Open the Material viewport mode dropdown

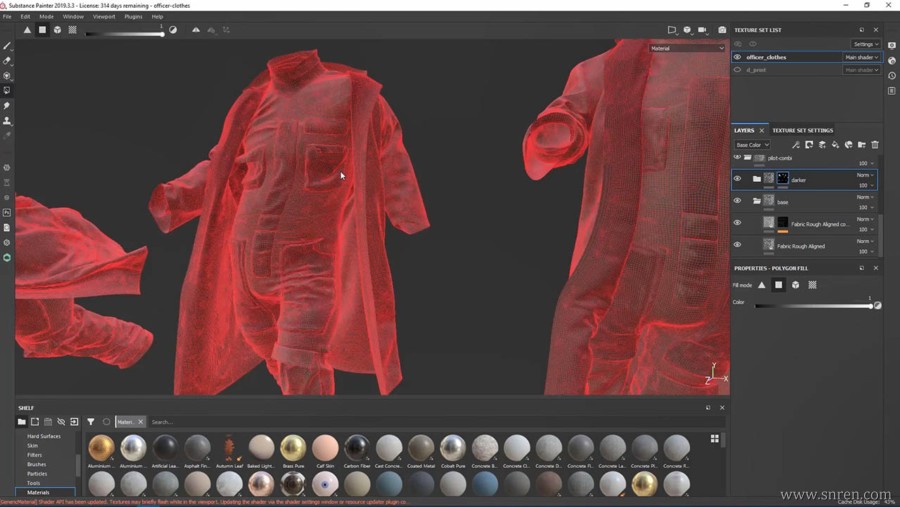point(687,48)
